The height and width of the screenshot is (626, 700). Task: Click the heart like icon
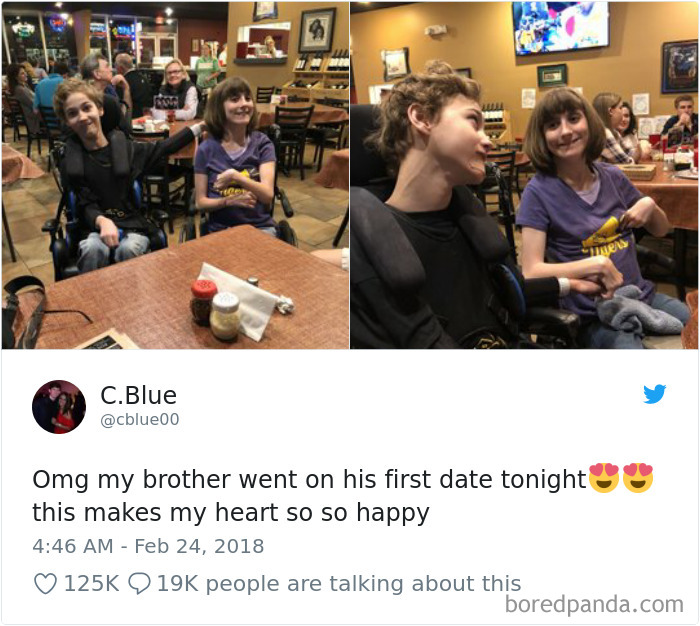[46, 584]
